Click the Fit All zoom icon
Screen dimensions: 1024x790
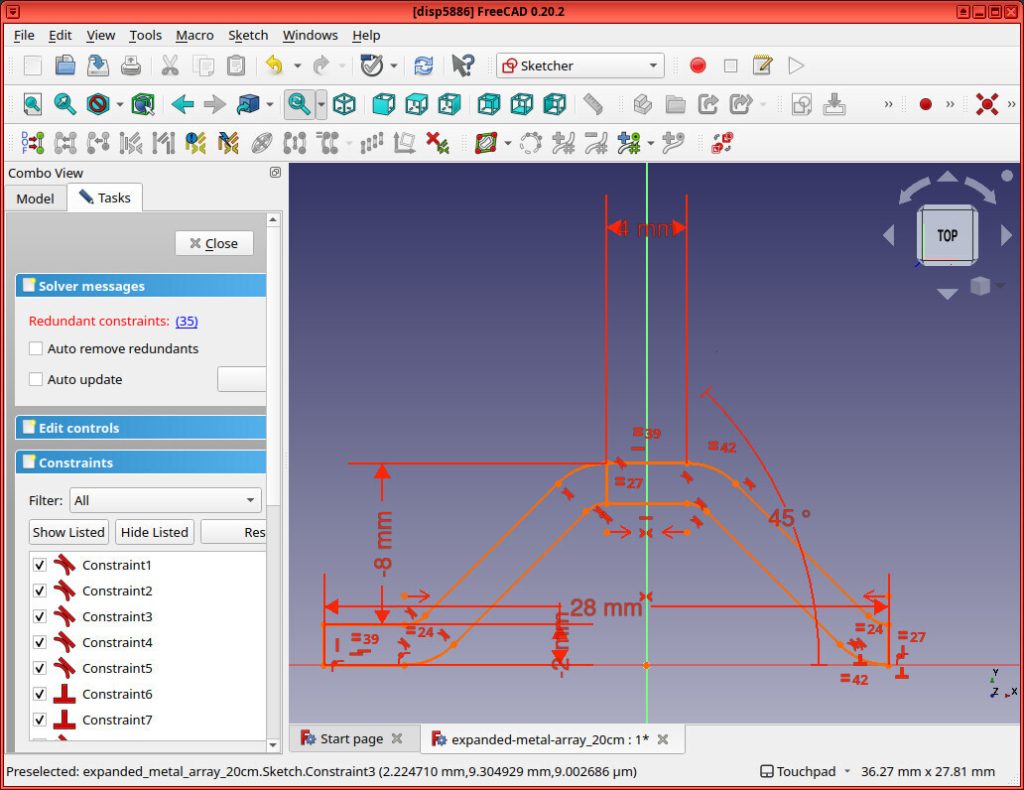(x=33, y=104)
